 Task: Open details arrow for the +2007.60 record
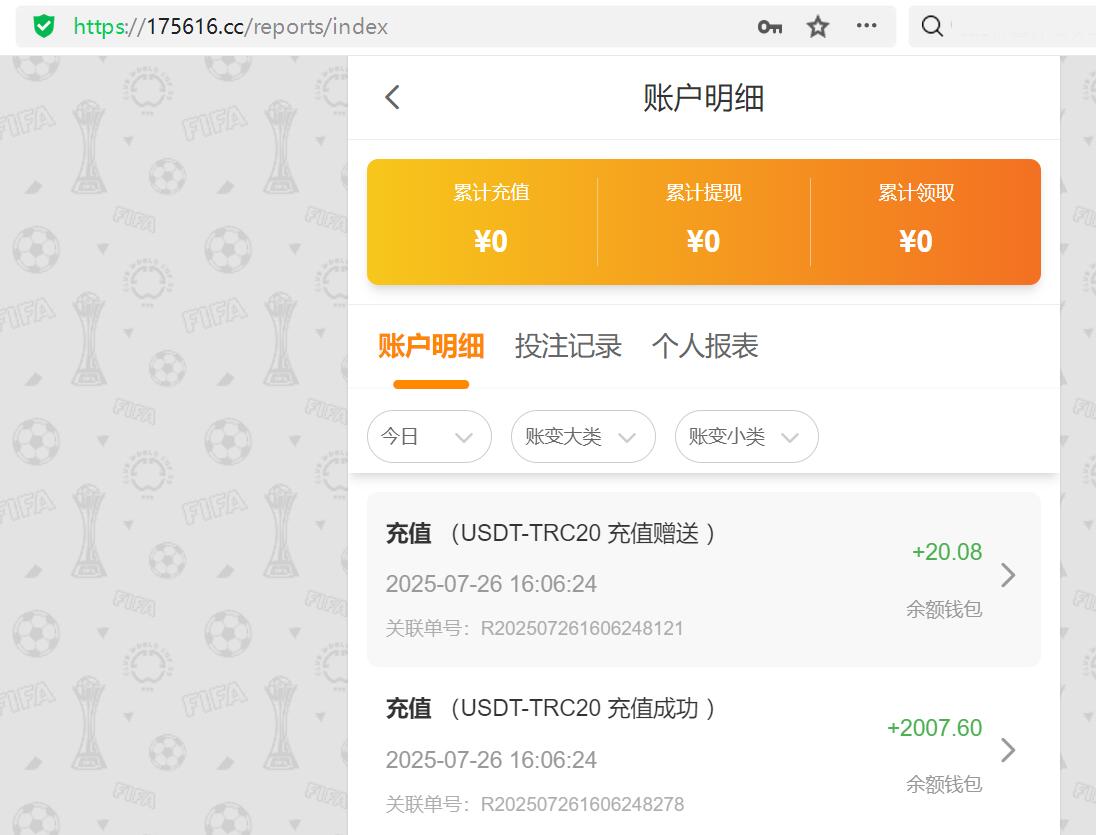[1008, 751]
